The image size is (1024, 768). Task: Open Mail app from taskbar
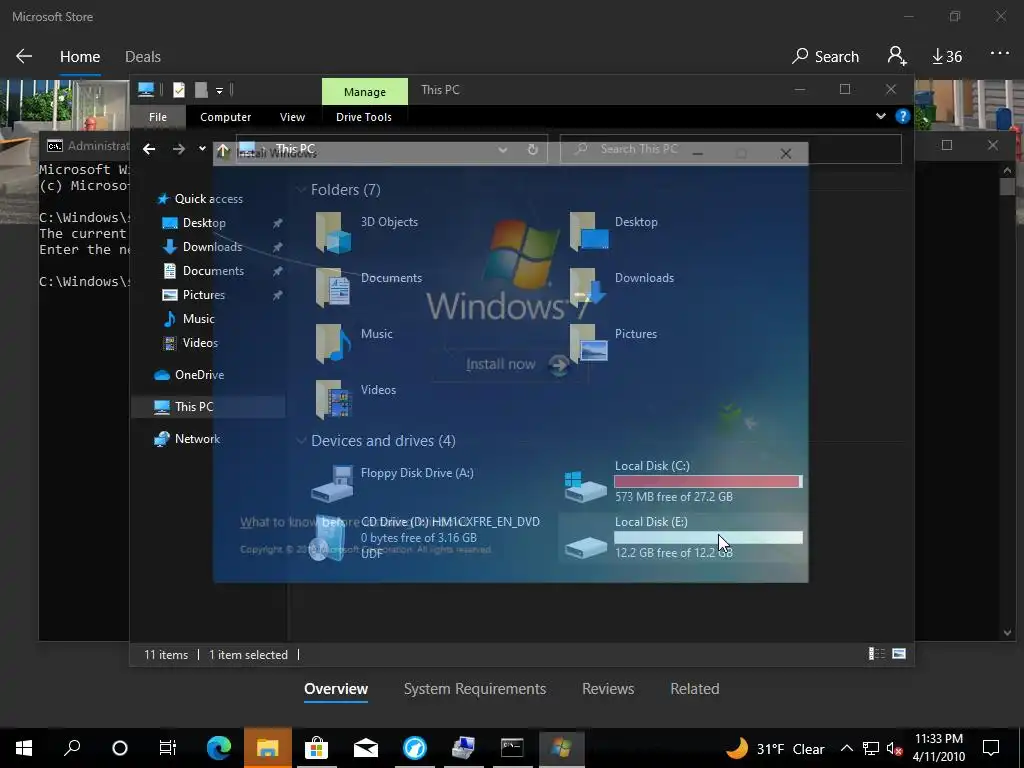(x=366, y=748)
